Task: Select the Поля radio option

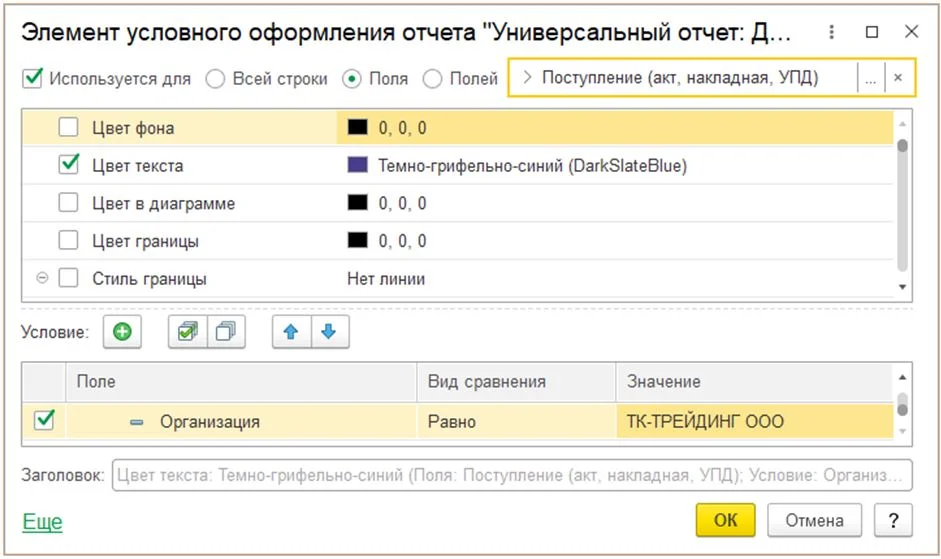Action: click(352, 79)
